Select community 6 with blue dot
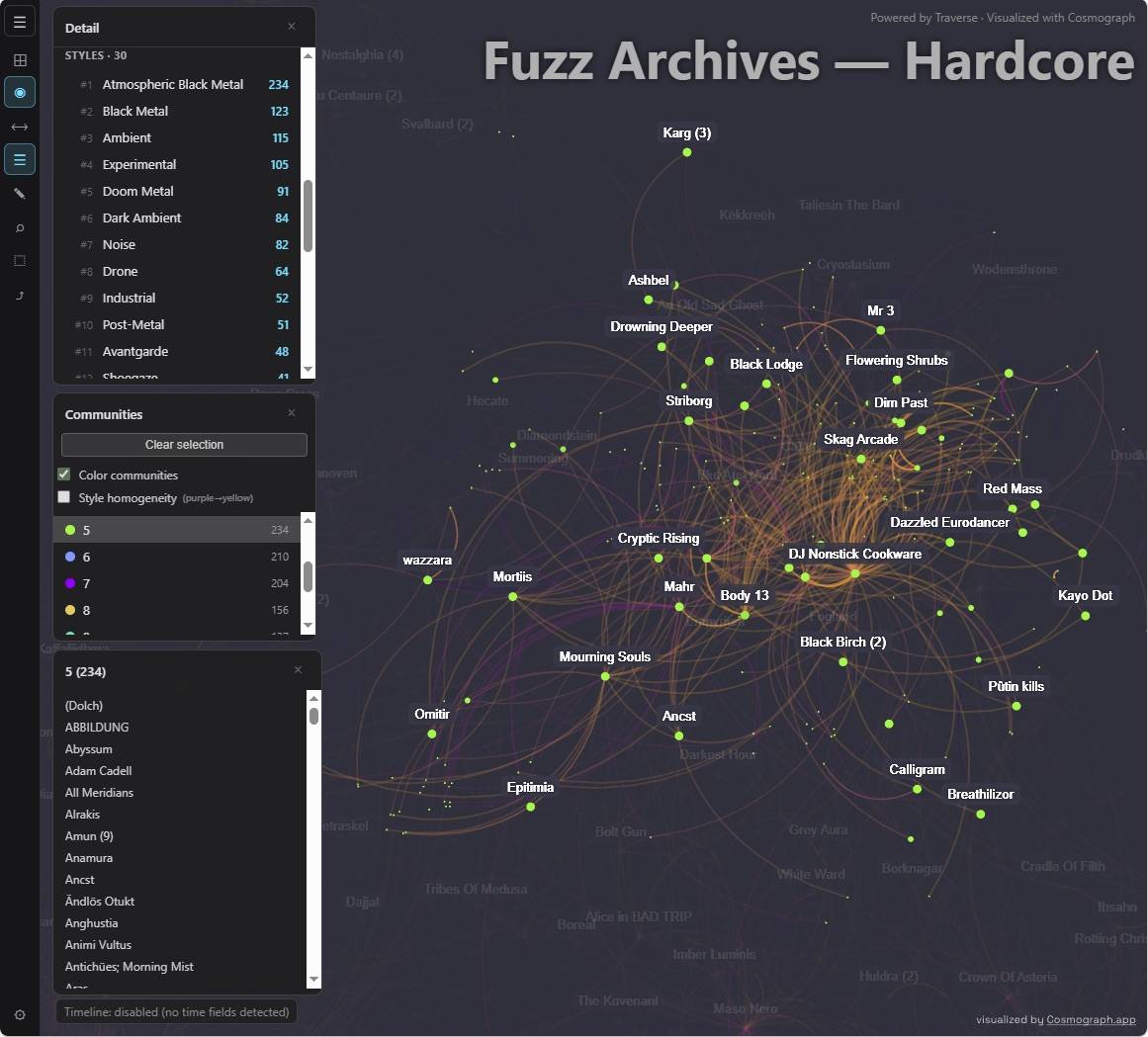Image resolution: width=1148 pixels, height=1037 pixels. click(x=86, y=557)
